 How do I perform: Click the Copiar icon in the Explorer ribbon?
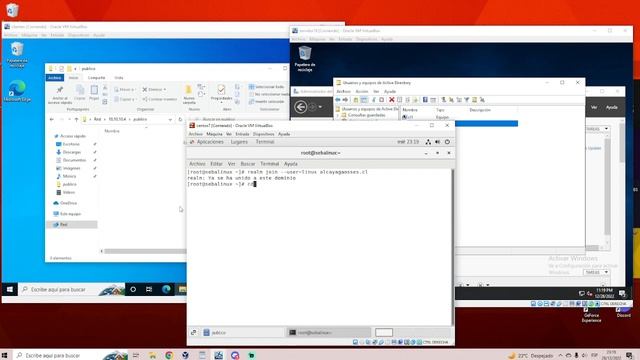point(80,90)
